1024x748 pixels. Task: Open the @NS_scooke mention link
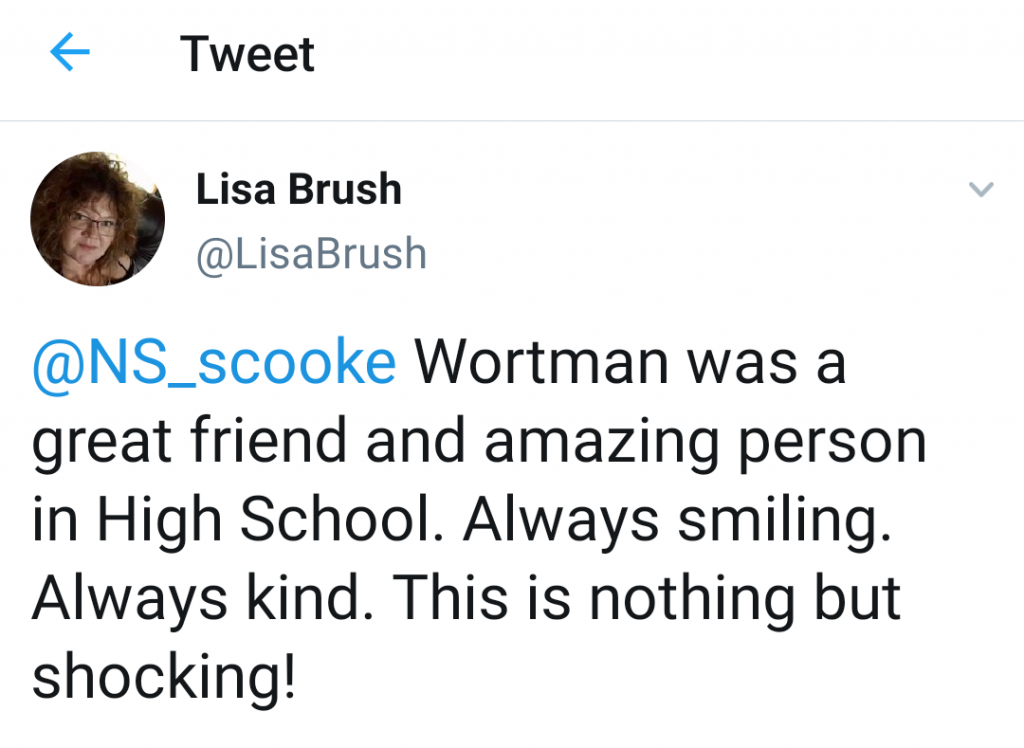coord(214,363)
